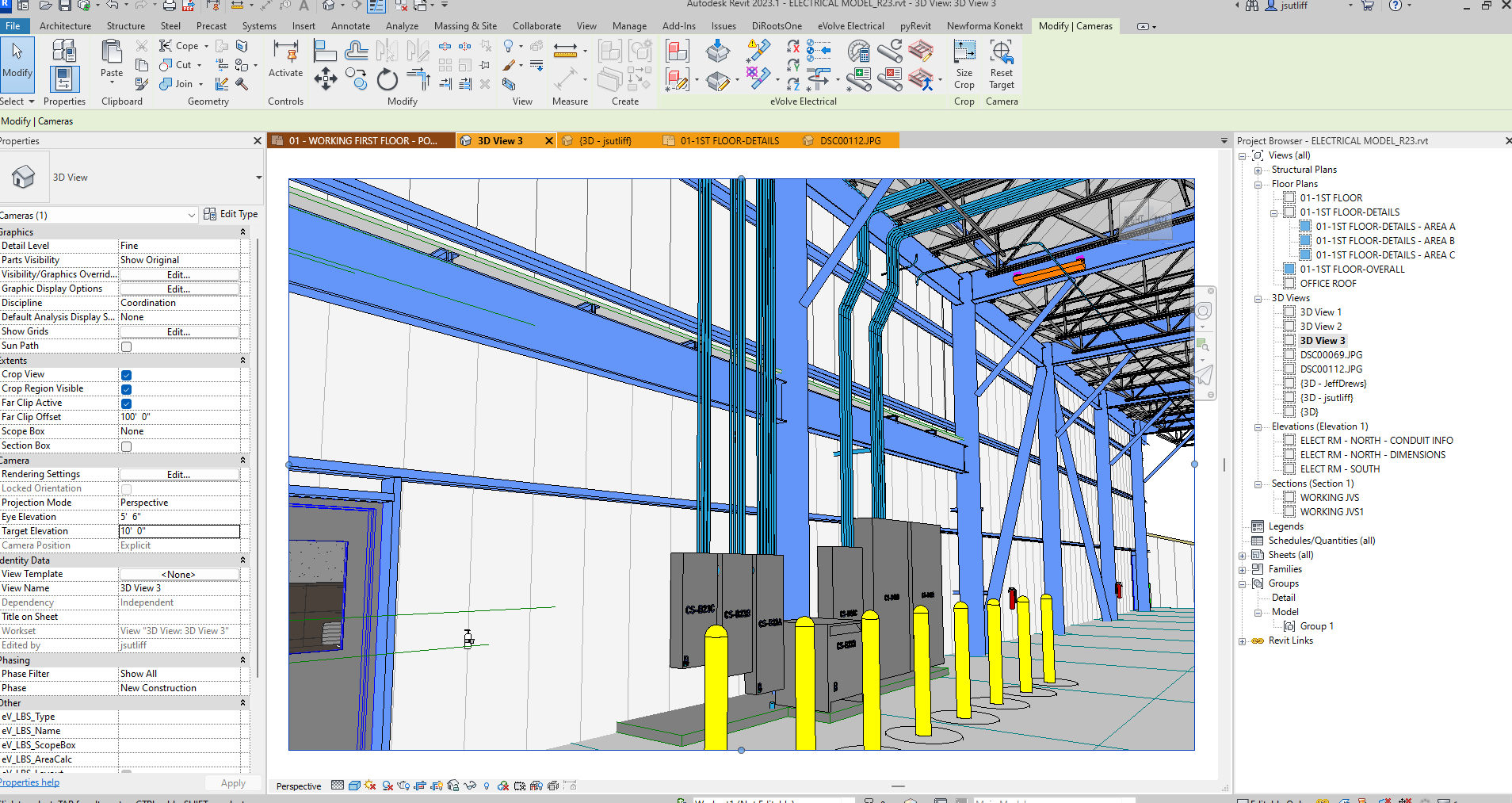Click the Reveal Hidden Elements lightbulb icon

487,786
